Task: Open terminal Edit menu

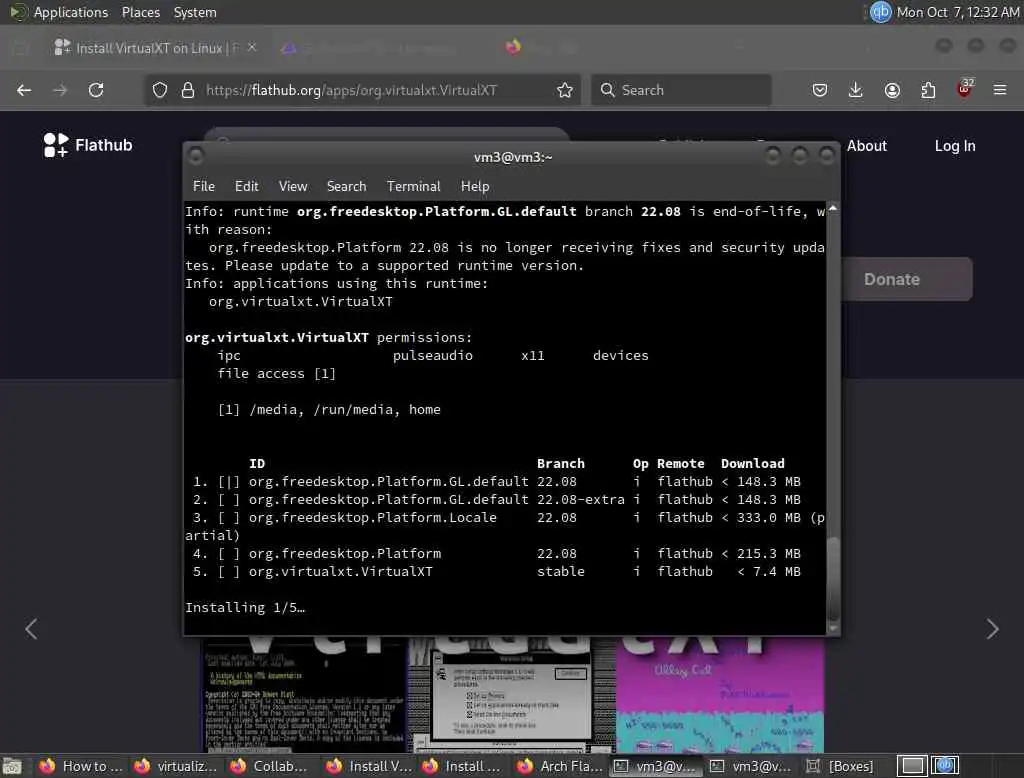Action: [x=246, y=186]
